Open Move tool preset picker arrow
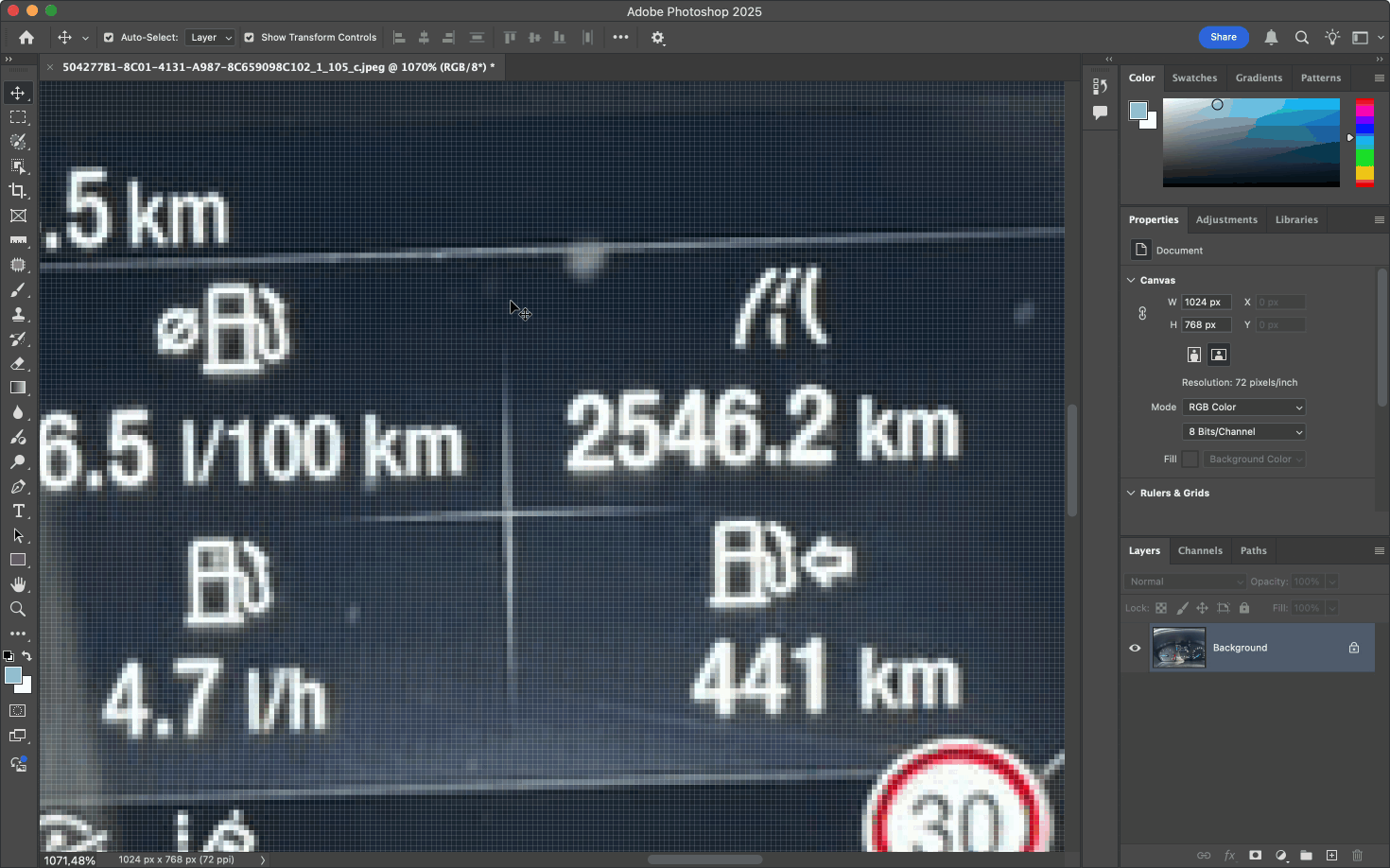This screenshot has width=1390, height=868. pos(85,38)
